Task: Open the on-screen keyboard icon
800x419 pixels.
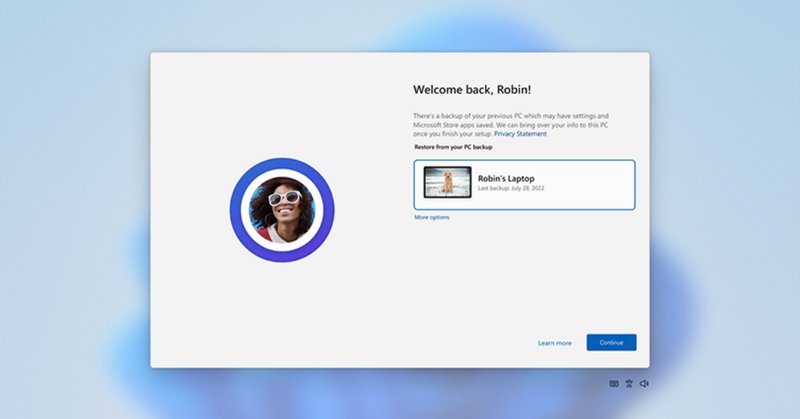Action: [x=614, y=384]
